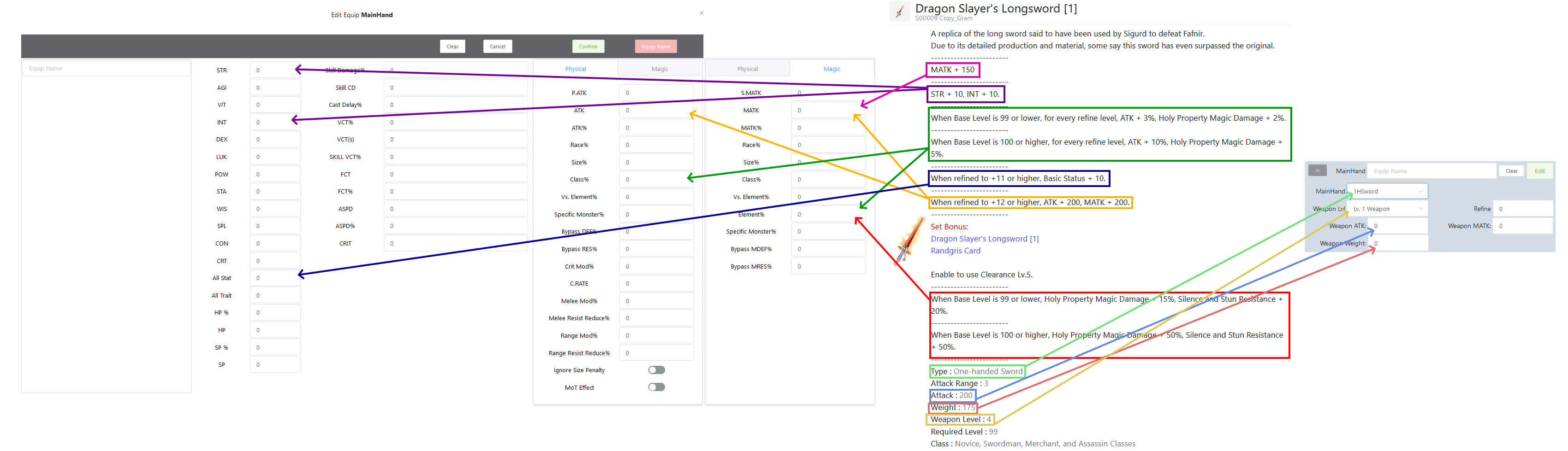Click the 'Attack Range : 3' text
Image resolution: width=1568 pixels, height=451 pixels.
point(959,384)
